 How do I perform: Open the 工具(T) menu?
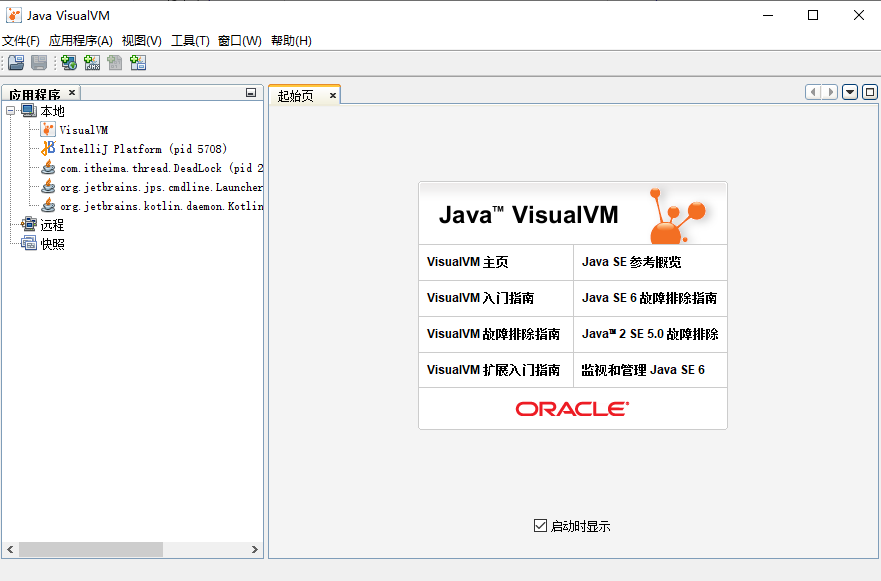(x=190, y=41)
